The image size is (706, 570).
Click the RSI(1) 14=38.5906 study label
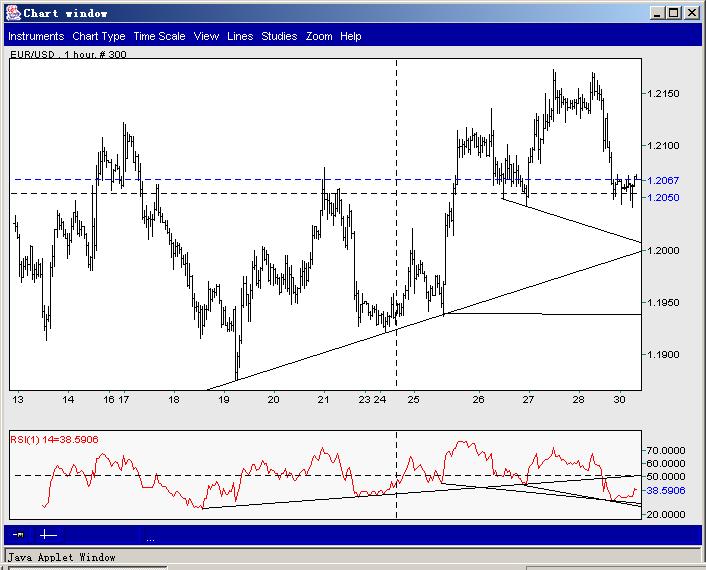pos(54,439)
